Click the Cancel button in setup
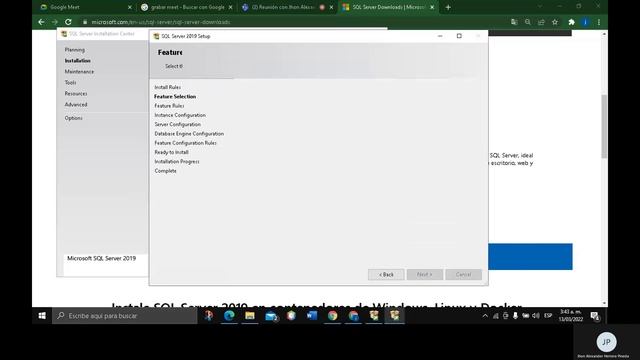 click(463, 275)
